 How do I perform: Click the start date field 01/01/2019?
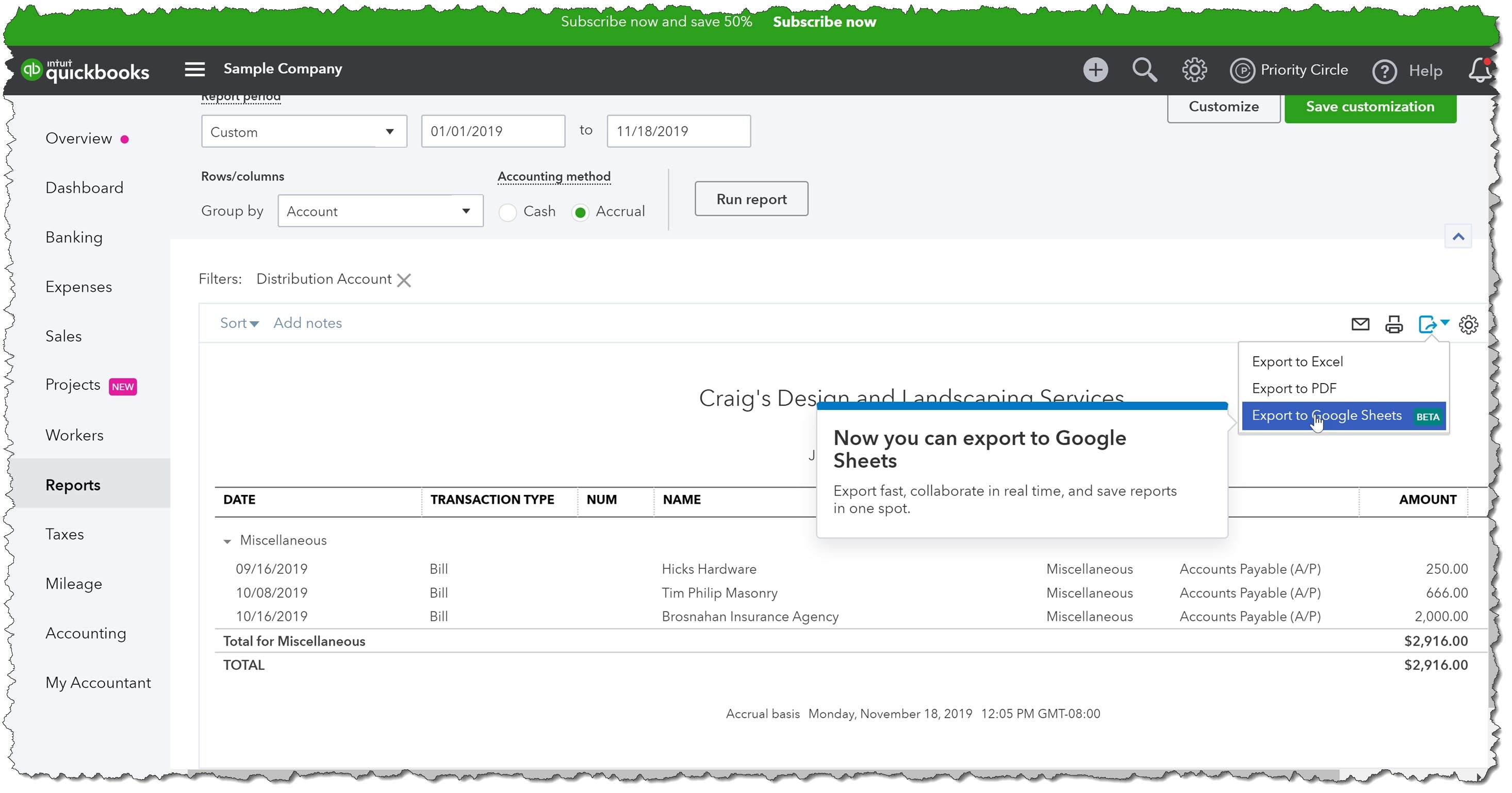point(493,131)
